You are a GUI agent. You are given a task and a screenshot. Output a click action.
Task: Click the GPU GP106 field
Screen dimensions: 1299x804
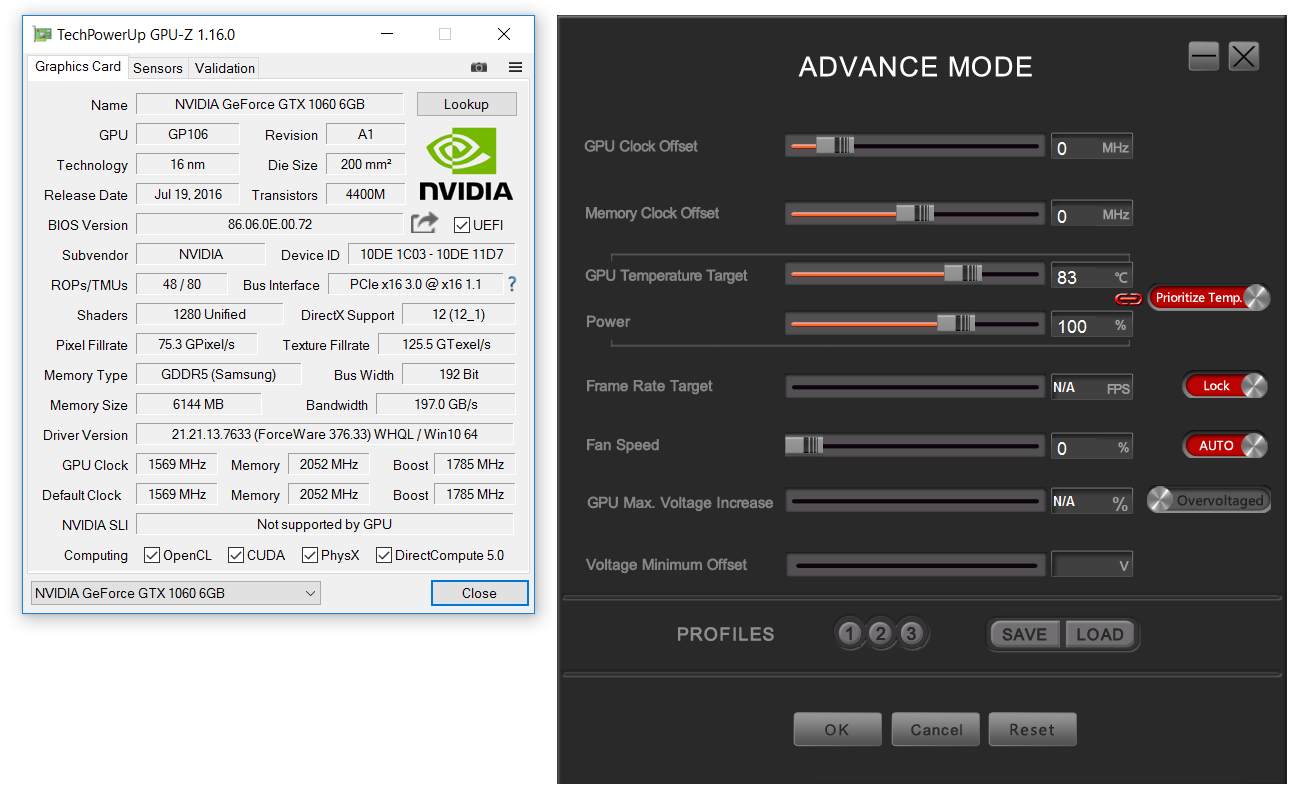[187, 134]
